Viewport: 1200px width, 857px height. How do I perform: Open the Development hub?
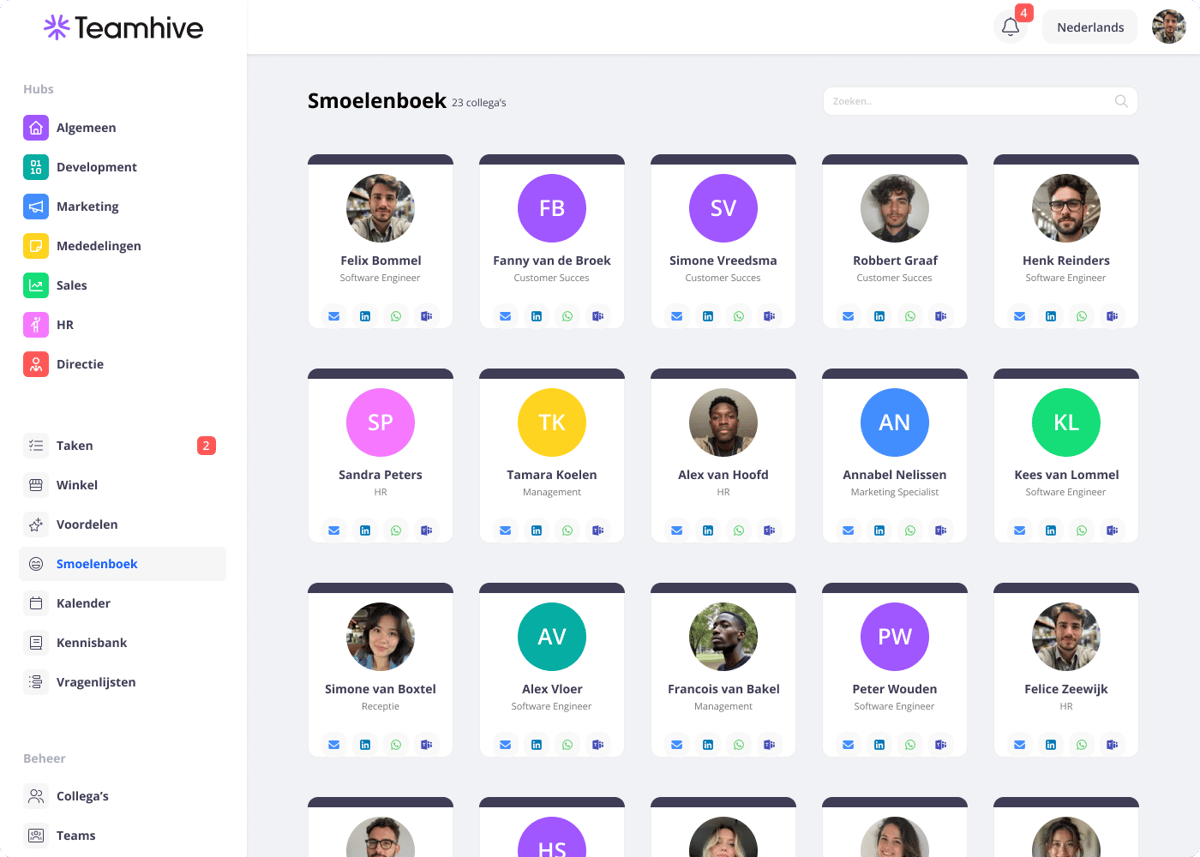tap(96, 167)
